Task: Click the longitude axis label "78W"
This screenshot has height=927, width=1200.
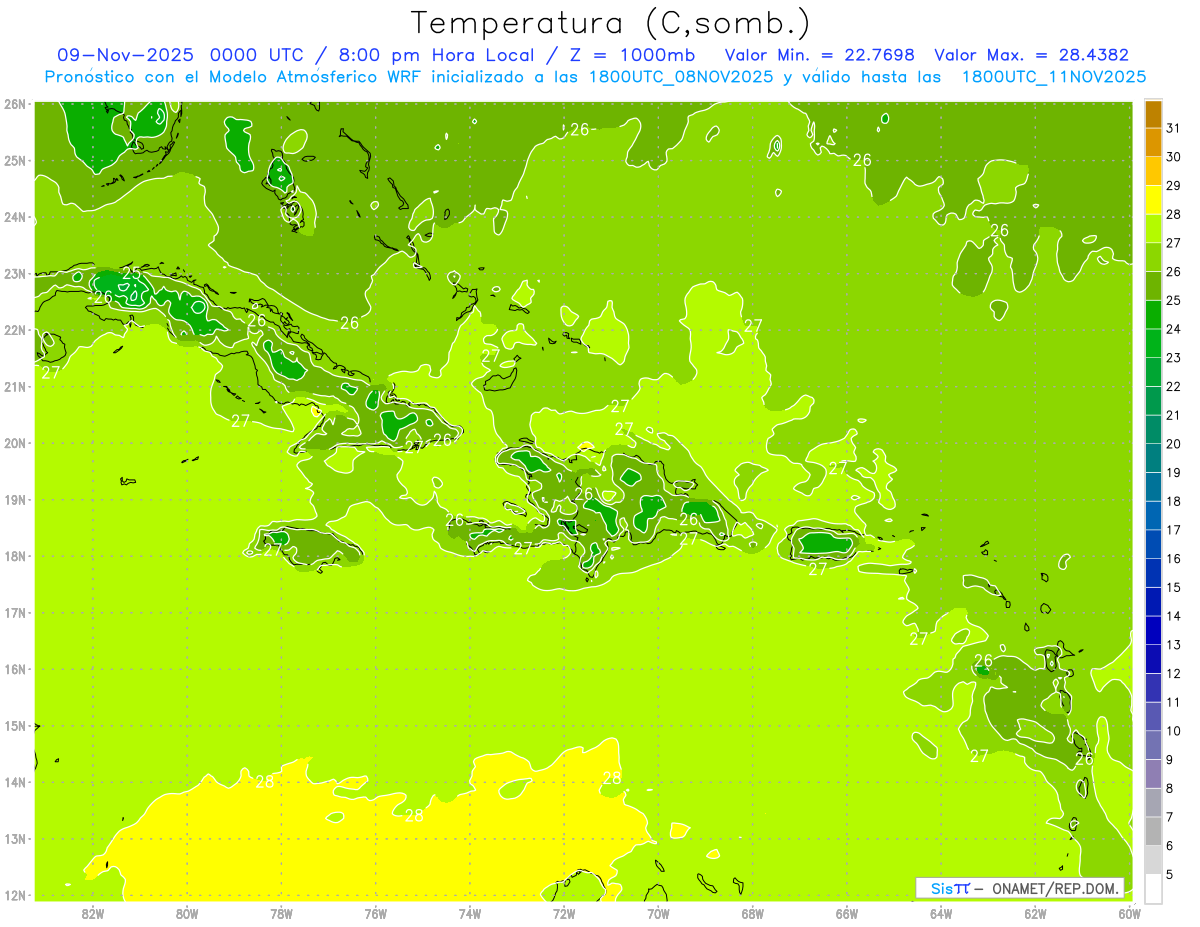Action: (281, 913)
